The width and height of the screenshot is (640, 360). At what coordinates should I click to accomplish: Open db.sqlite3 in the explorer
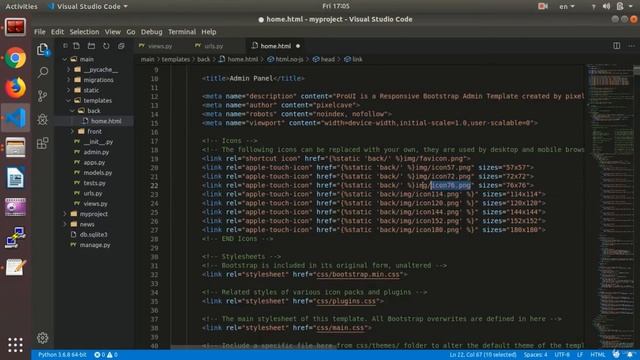[x=93, y=234]
